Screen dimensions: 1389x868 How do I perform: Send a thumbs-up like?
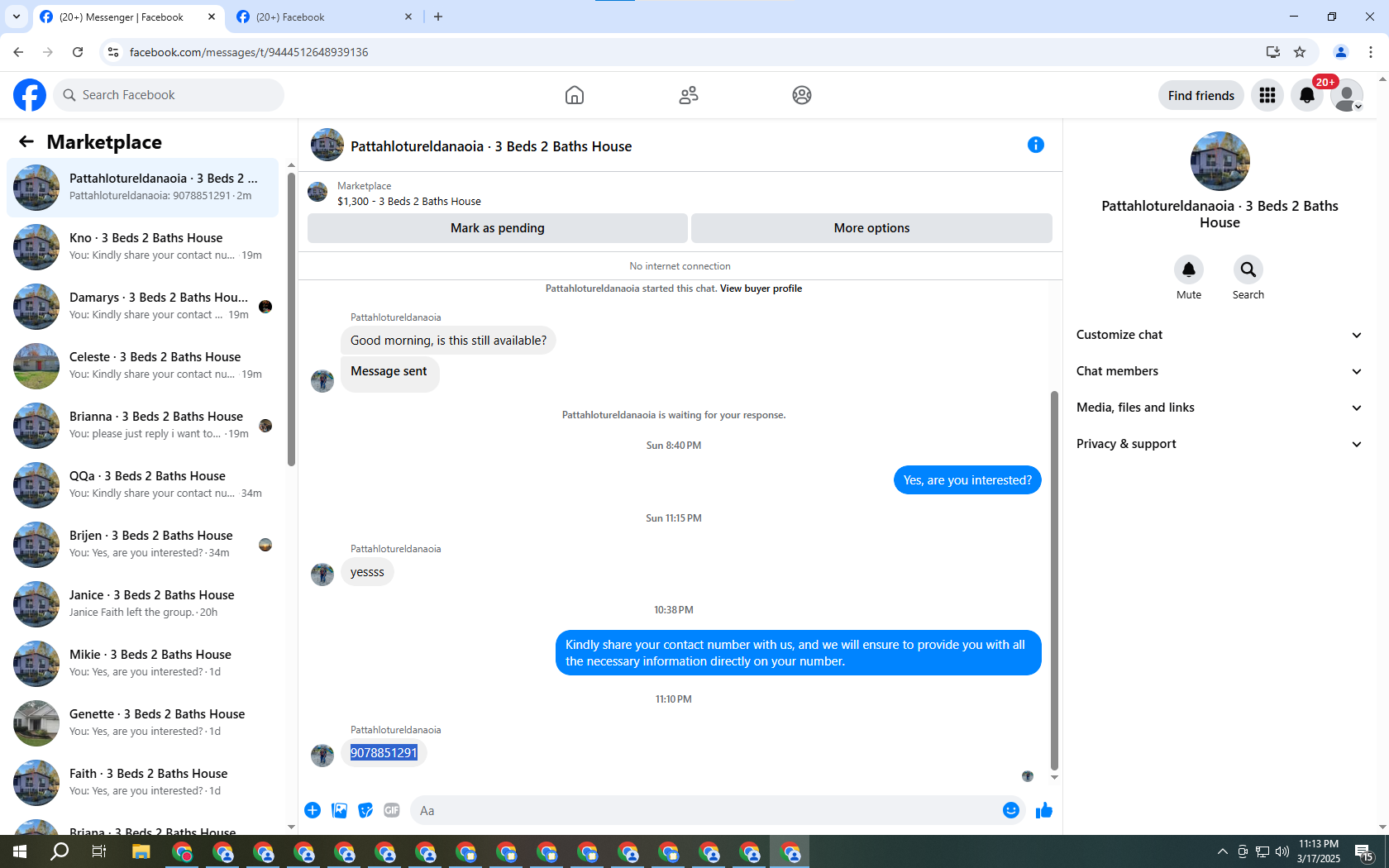click(x=1044, y=810)
